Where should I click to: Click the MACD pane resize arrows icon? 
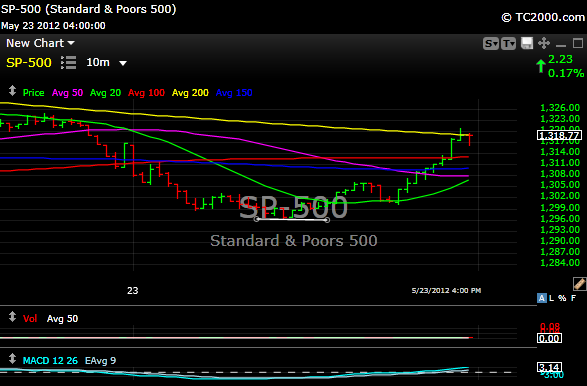pyautogui.click(x=12, y=359)
